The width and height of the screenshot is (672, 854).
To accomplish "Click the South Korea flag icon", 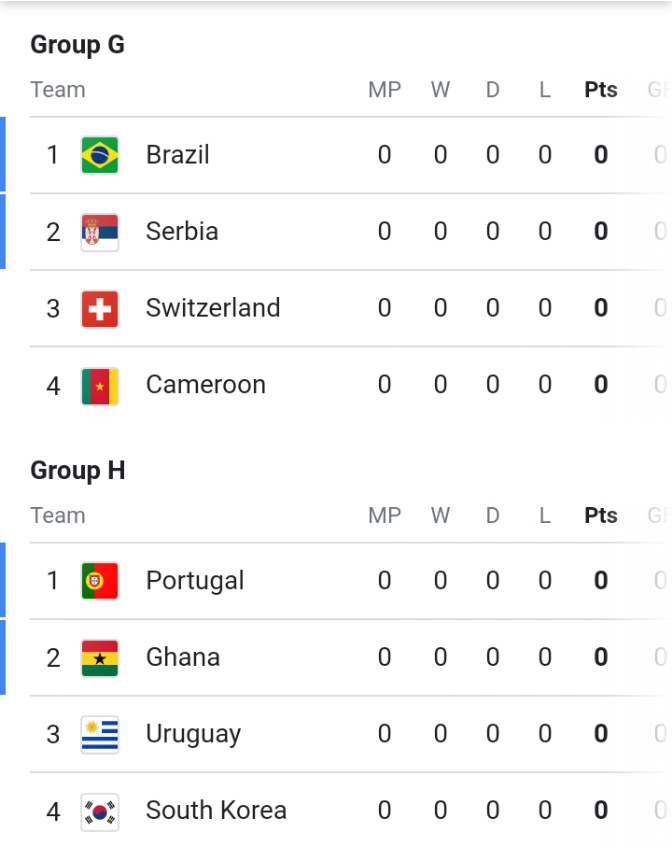I will point(100,812).
